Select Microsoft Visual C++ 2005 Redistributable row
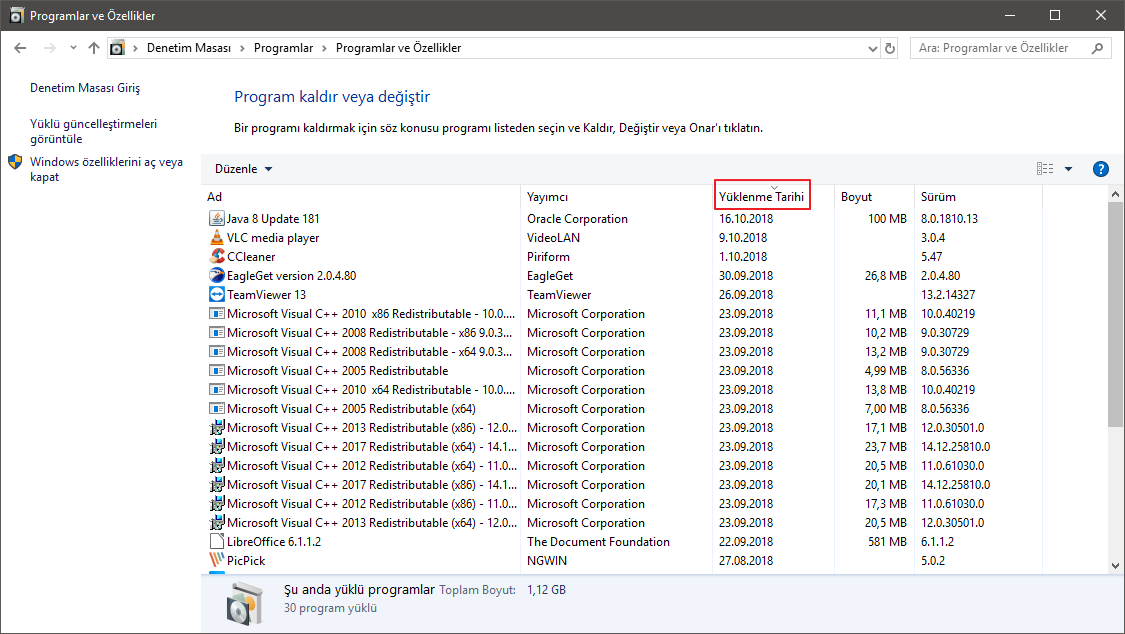Screen dimensions: 1125x634 coord(621,370)
